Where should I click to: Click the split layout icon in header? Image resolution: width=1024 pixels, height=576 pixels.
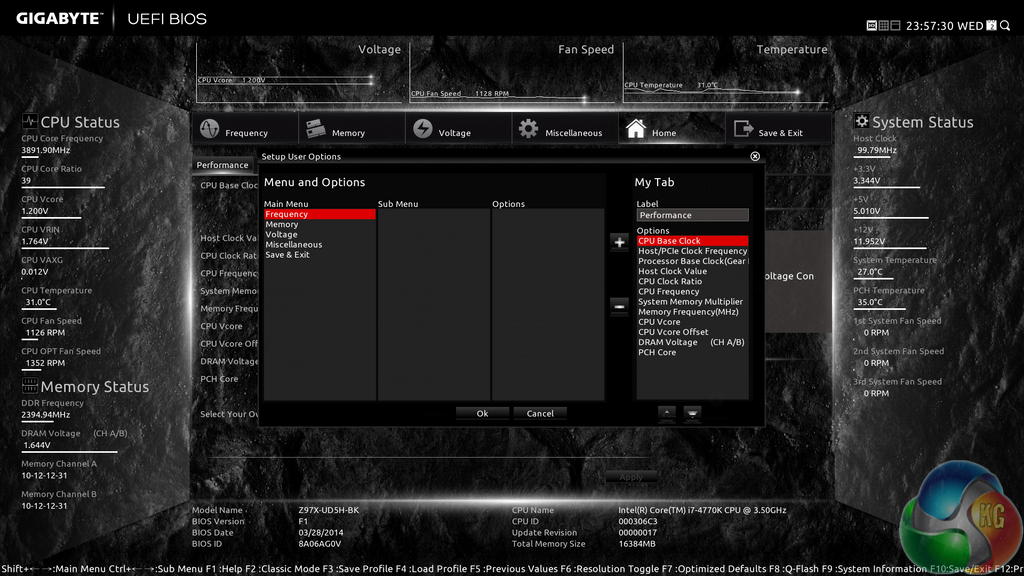pos(895,25)
